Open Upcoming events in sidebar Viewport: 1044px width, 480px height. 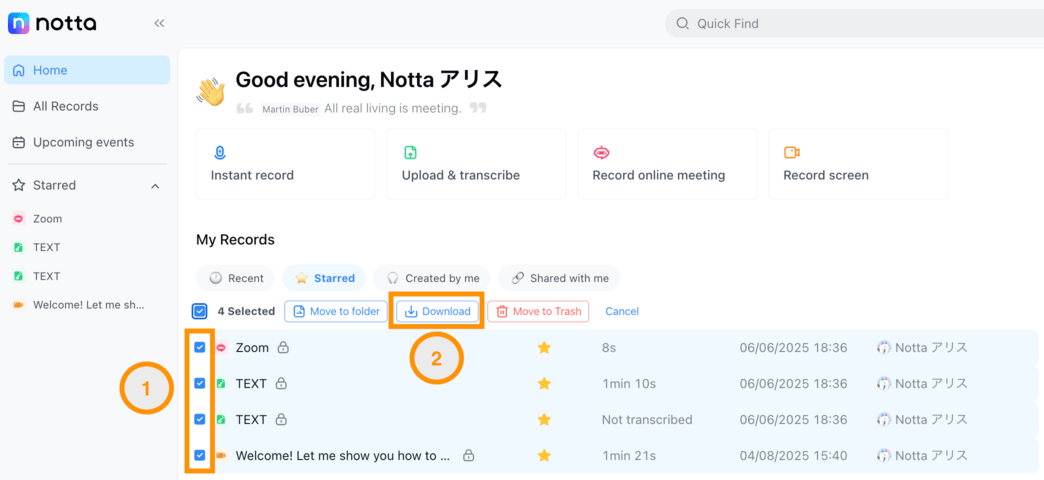pyautogui.click(x=87, y=142)
